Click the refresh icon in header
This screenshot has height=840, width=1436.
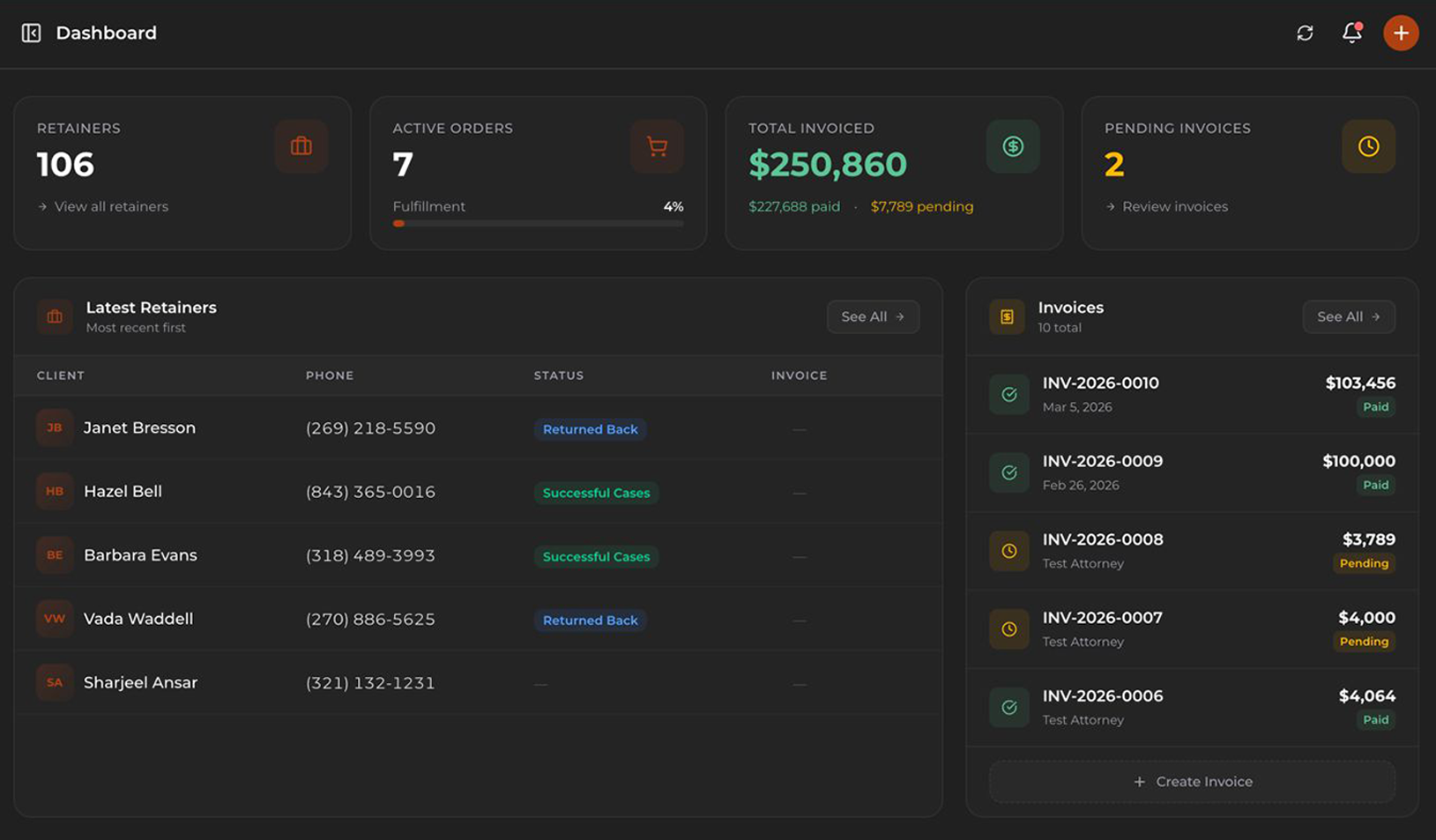coord(1305,33)
